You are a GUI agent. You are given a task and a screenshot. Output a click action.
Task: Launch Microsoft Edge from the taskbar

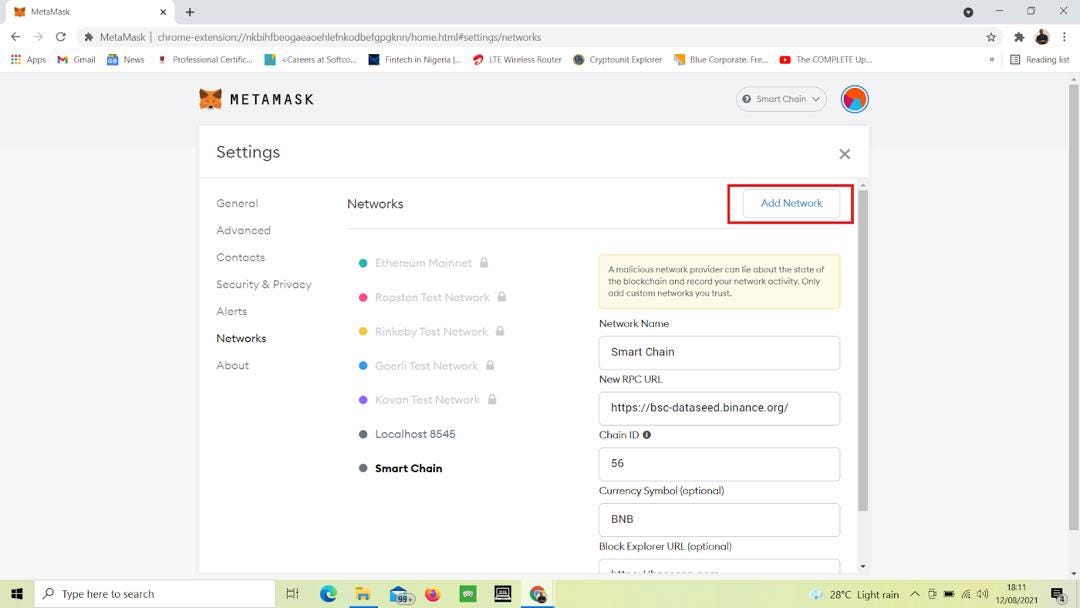click(x=329, y=594)
